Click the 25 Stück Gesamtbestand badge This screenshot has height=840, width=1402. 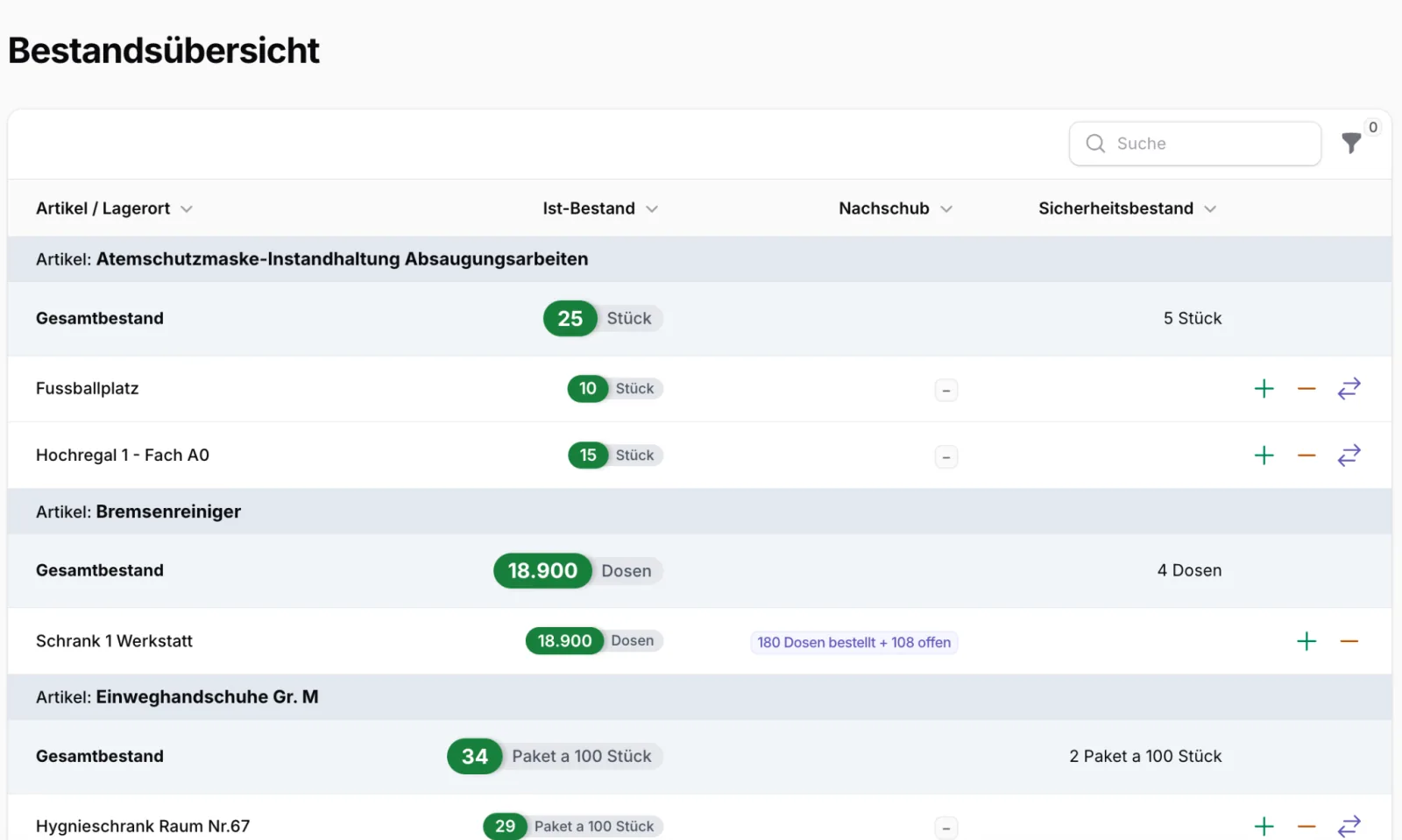603,319
